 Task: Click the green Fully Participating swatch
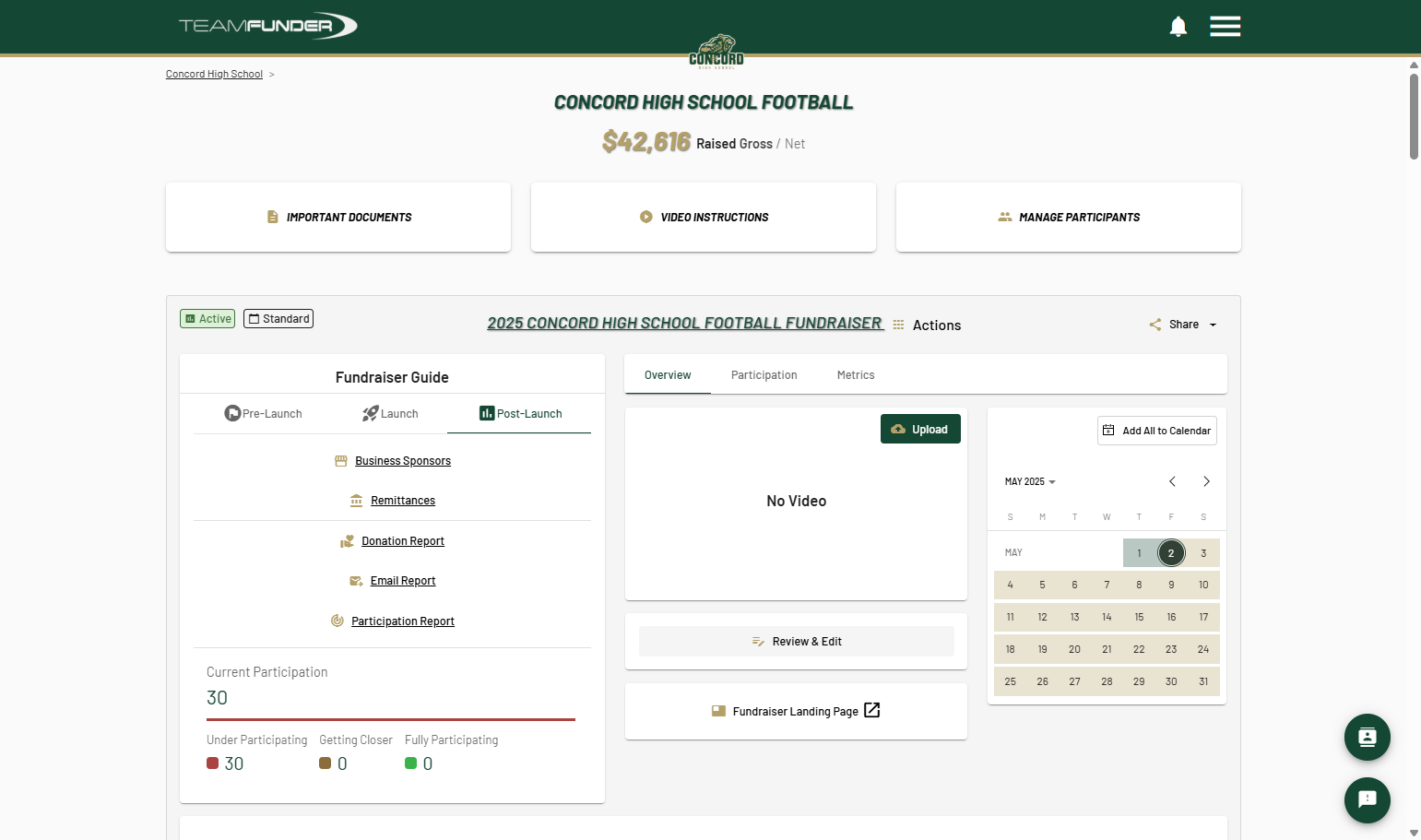pyautogui.click(x=410, y=763)
